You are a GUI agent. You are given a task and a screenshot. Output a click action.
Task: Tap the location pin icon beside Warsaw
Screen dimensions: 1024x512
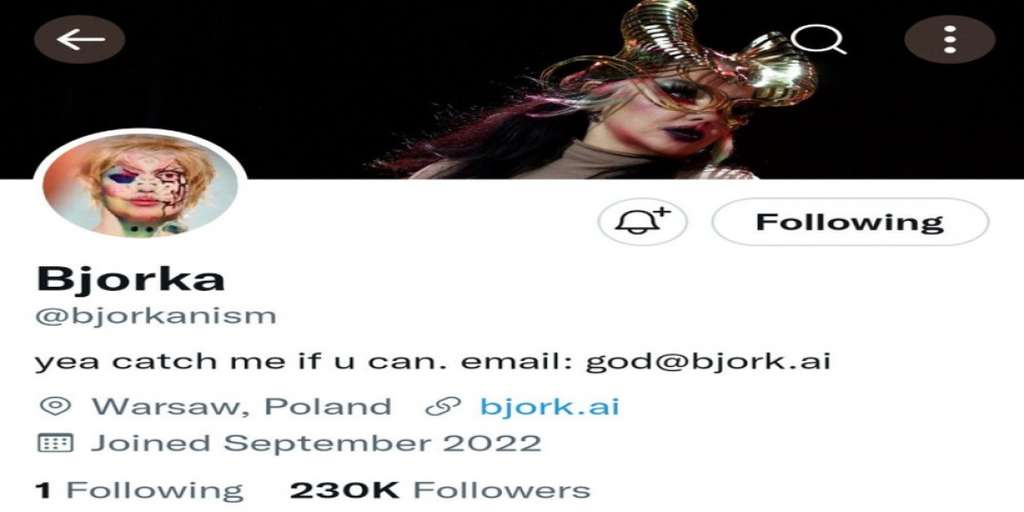56,406
